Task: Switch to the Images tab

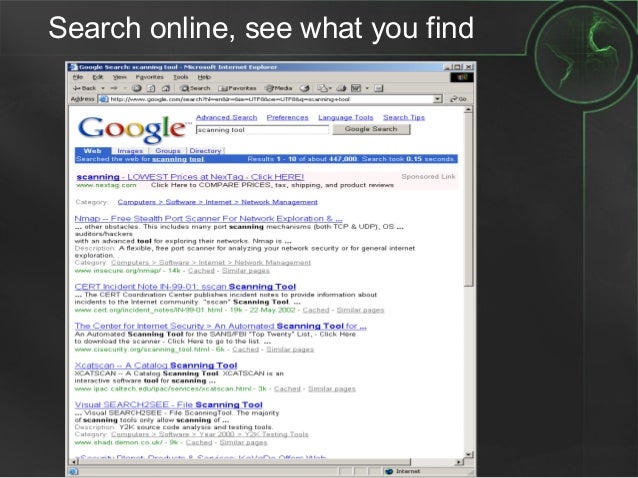Action: [x=130, y=151]
